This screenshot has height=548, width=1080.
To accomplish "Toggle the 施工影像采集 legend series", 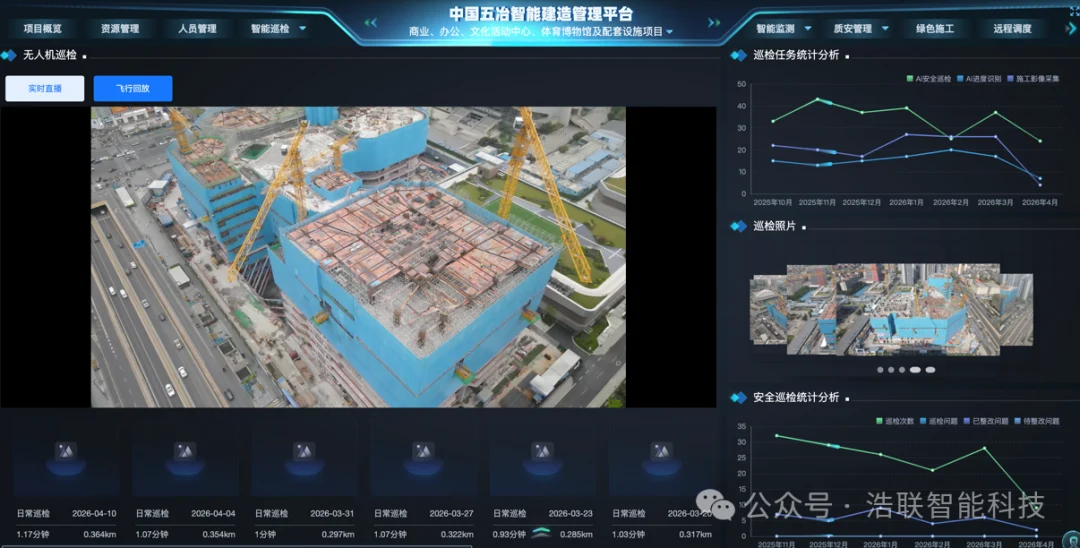I will point(1033,79).
